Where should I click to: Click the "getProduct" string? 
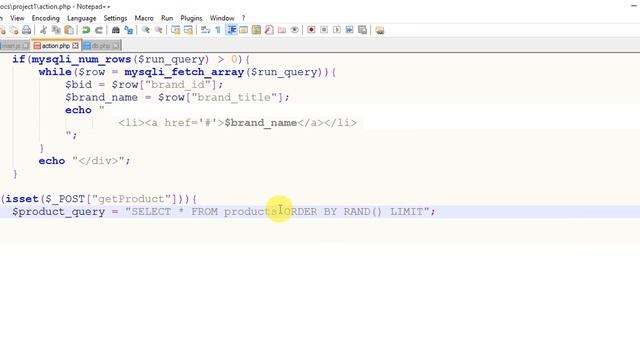131,199
